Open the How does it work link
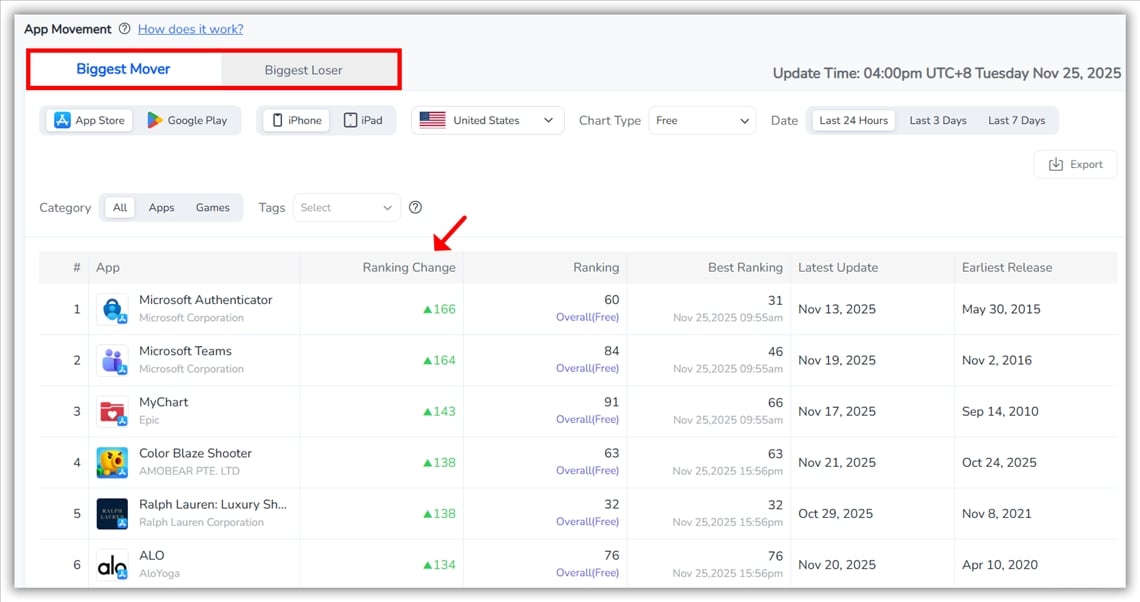This screenshot has height=602, width=1140. point(190,29)
